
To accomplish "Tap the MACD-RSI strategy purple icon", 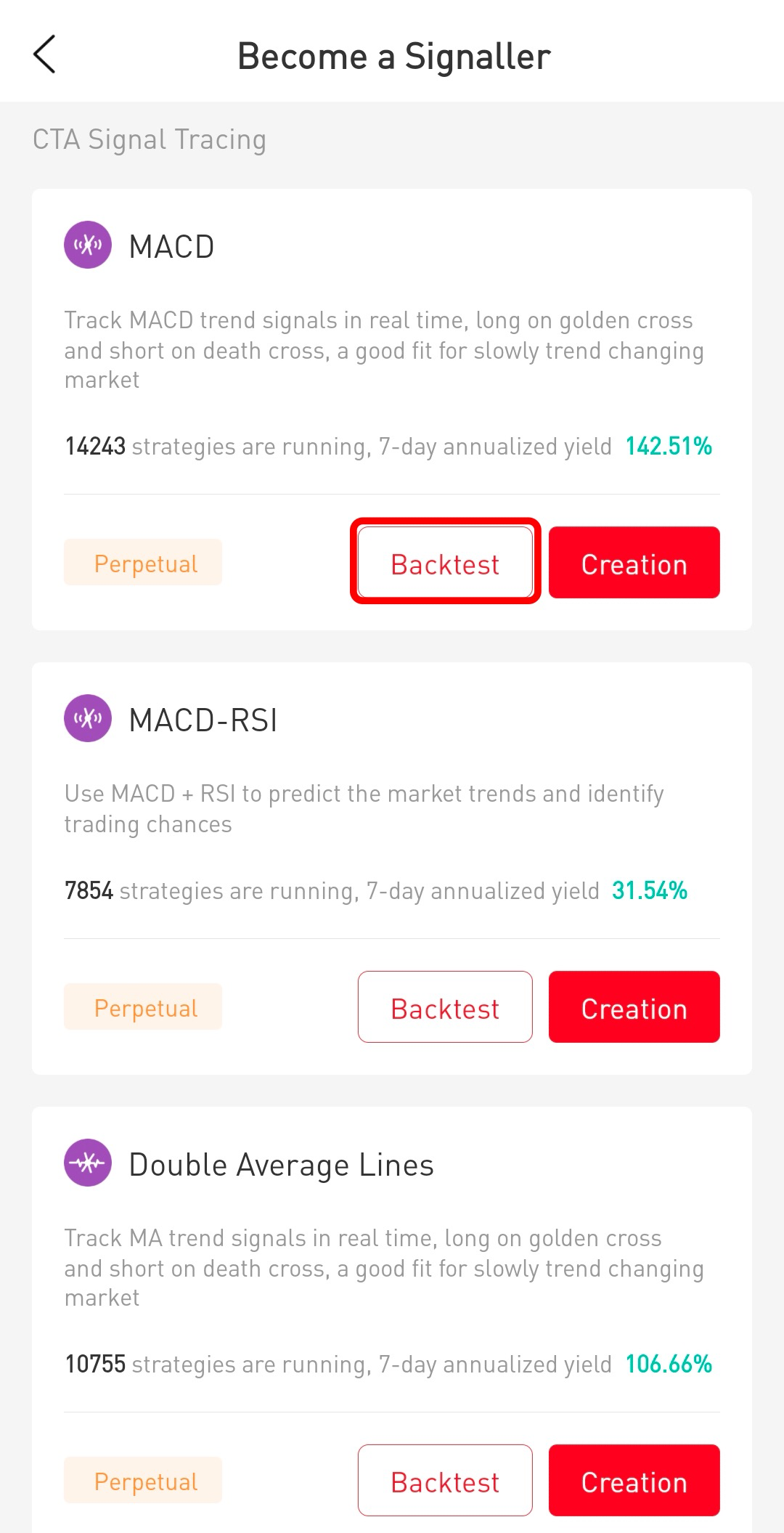I will click(88, 719).
